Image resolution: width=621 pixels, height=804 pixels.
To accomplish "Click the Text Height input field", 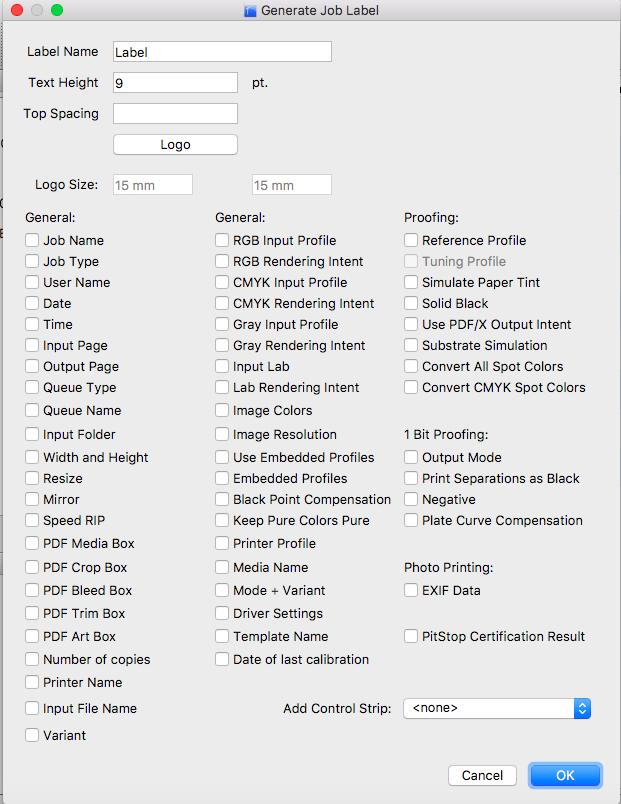I will pyautogui.click(x=175, y=83).
